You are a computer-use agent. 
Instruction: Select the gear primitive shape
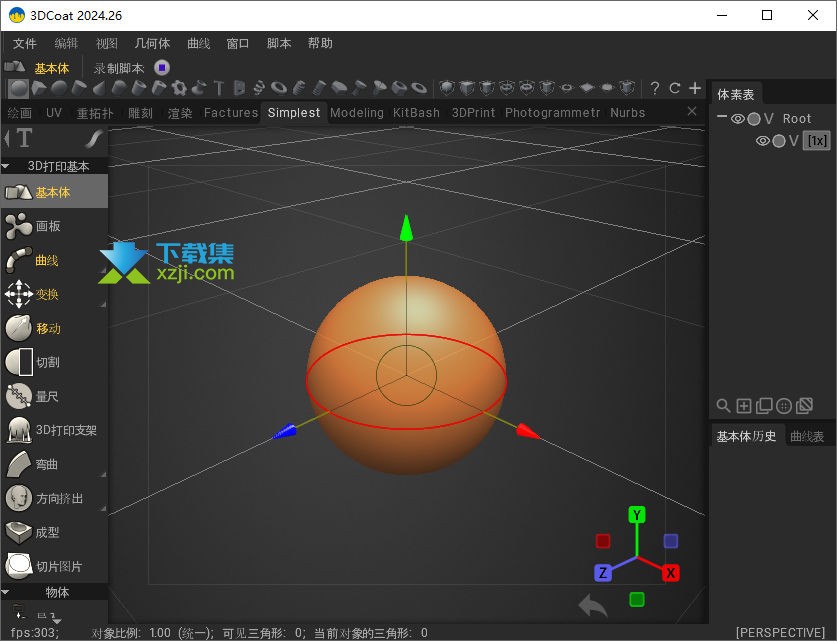pyautogui.click(x=179, y=88)
